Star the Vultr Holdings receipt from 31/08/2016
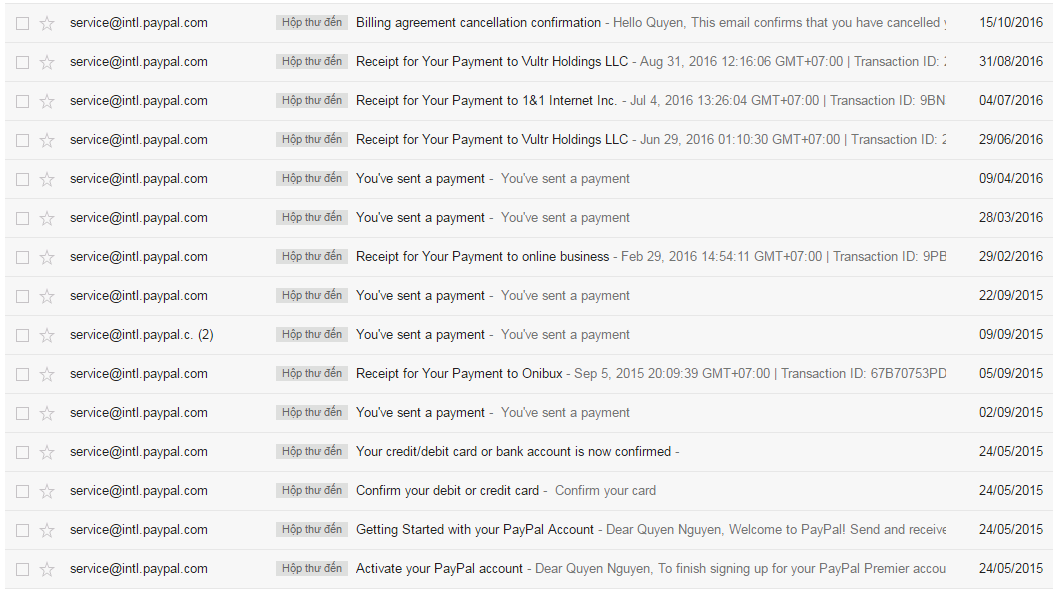 [44, 61]
